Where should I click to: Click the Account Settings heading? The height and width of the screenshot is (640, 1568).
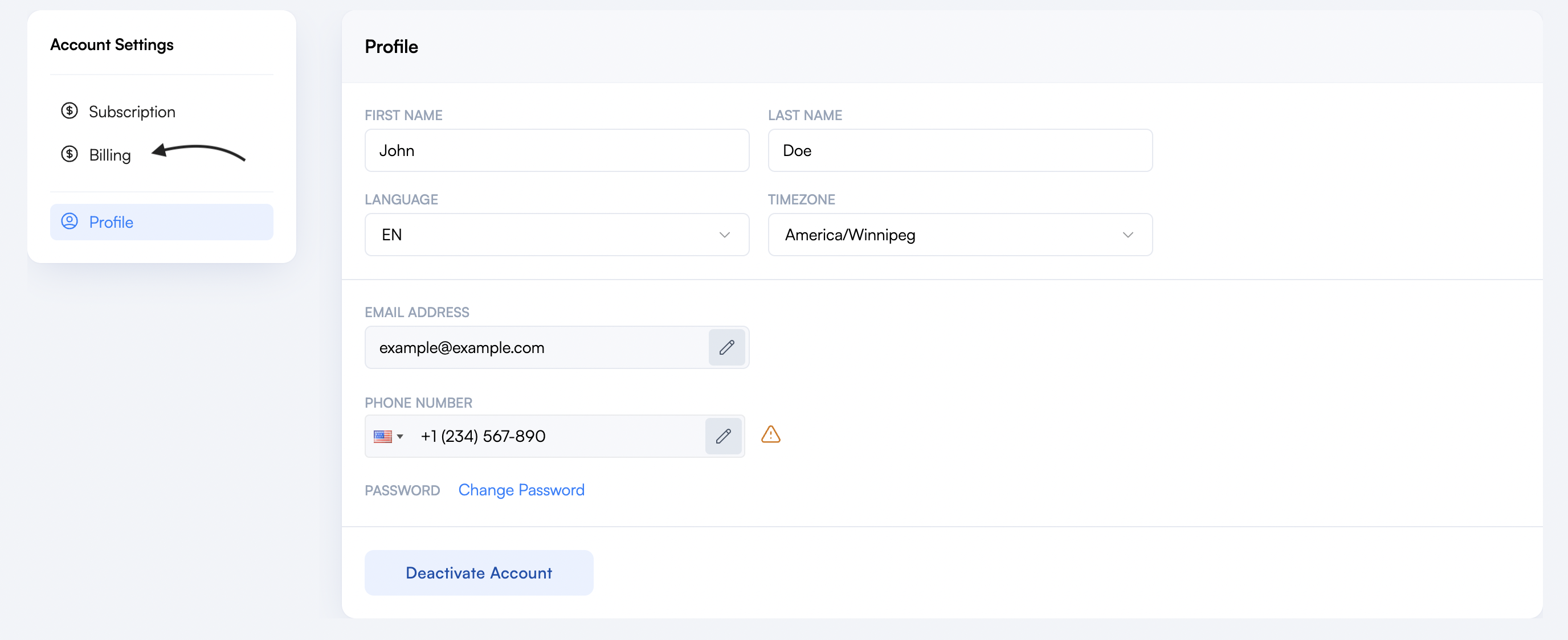click(x=112, y=44)
